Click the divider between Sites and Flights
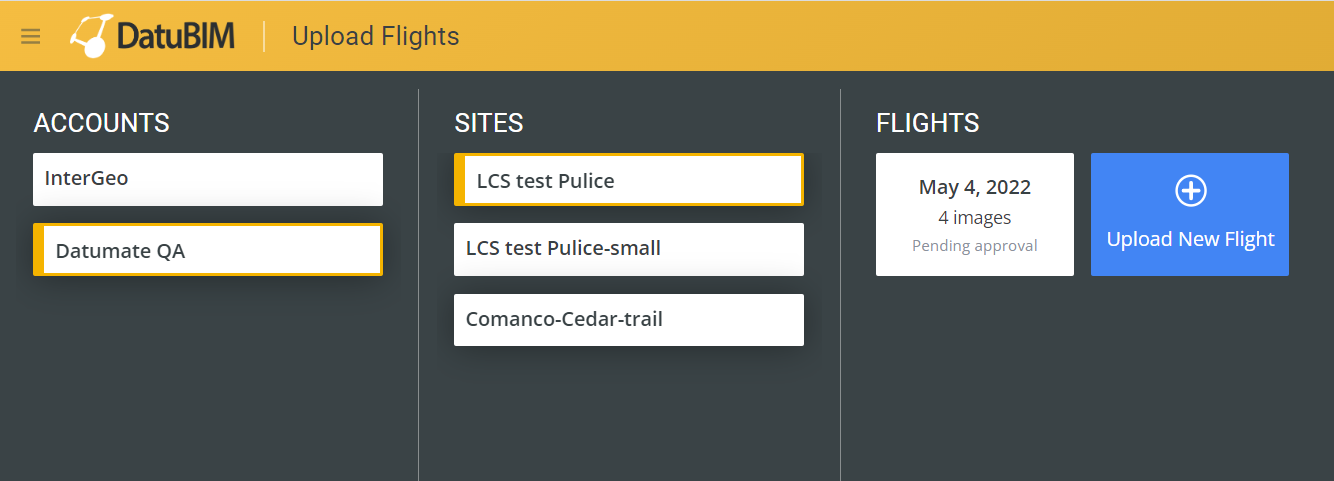The height and width of the screenshot is (481, 1334). 840,285
